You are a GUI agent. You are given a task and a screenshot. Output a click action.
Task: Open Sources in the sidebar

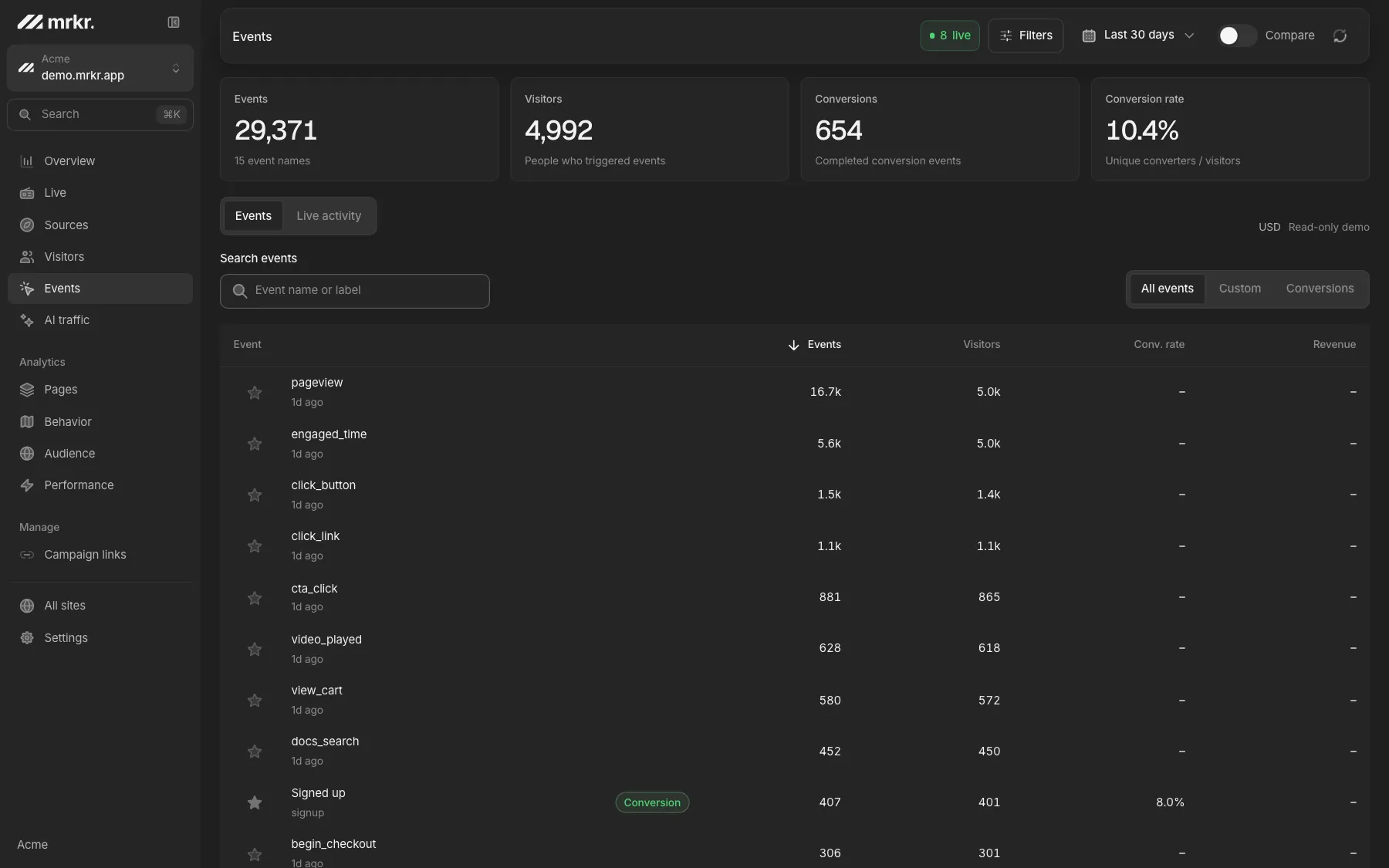pos(100,225)
